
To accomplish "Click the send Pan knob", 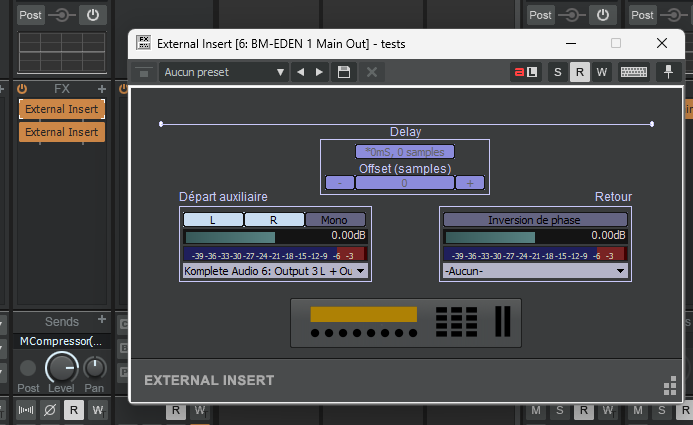I will coord(95,368).
